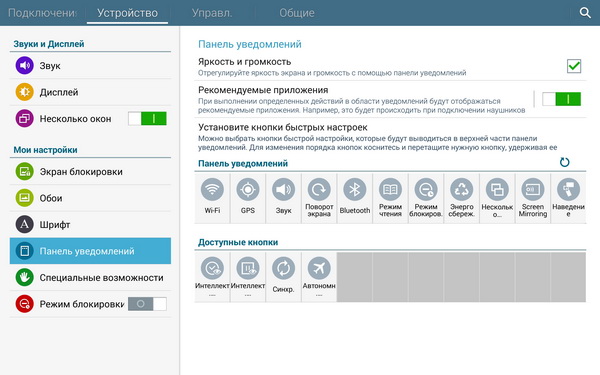
Task: Enable the Режим блокировки switch
Action: pyautogui.click(x=147, y=304)
